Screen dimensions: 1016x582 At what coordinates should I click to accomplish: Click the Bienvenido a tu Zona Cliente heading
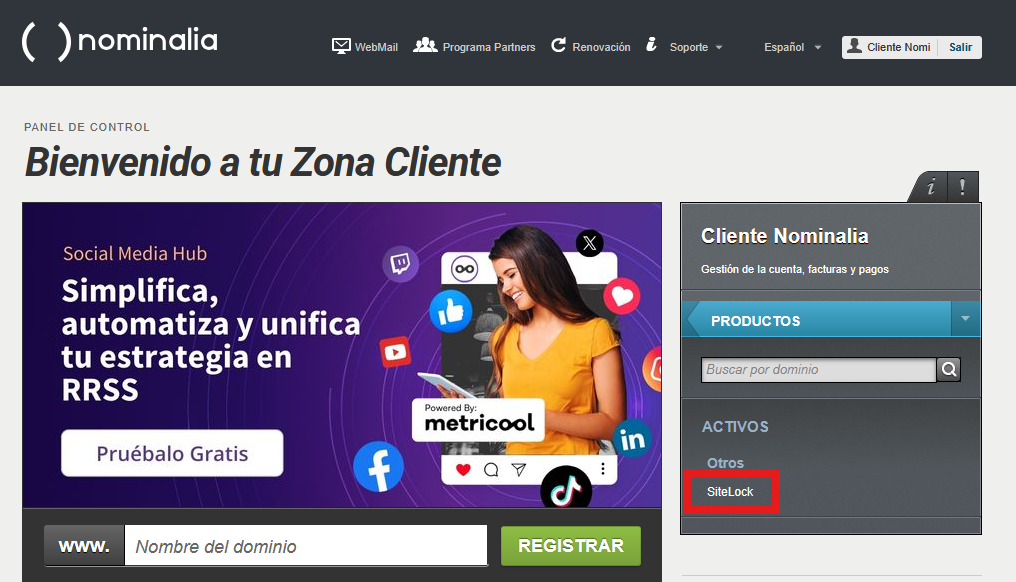point(263,162)
